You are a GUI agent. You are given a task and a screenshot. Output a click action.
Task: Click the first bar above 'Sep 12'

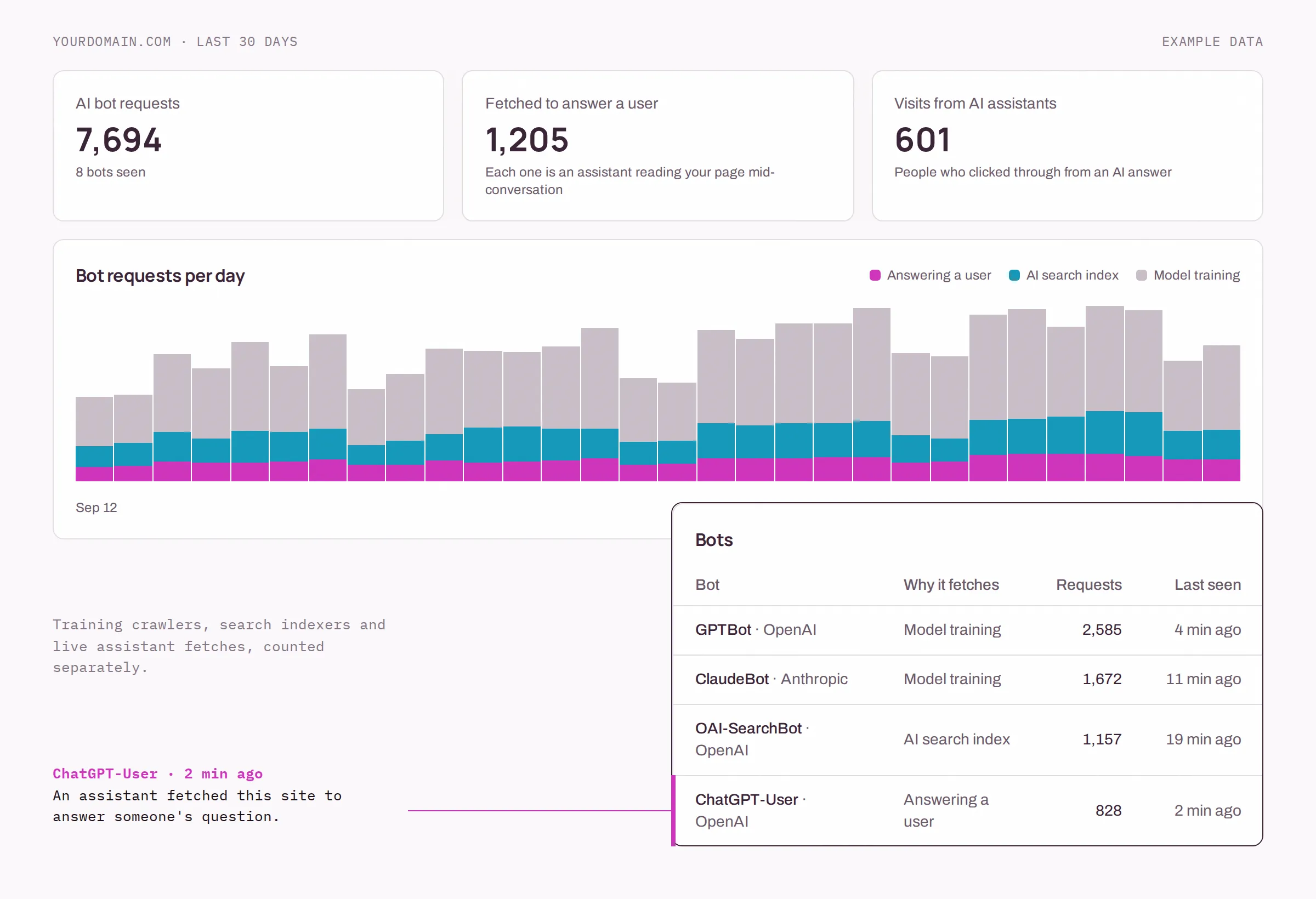(94, 439)
